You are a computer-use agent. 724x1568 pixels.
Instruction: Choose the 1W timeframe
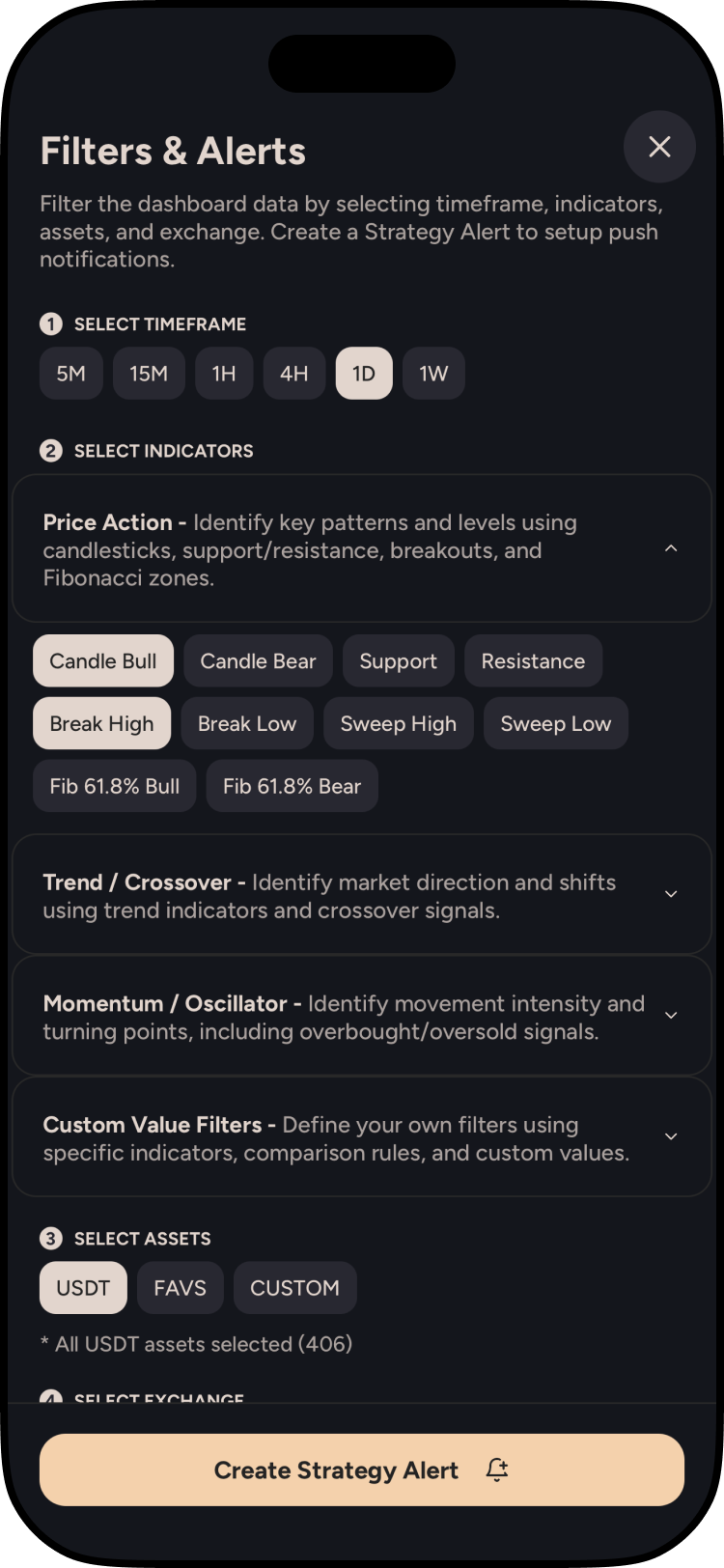point(433,374)
